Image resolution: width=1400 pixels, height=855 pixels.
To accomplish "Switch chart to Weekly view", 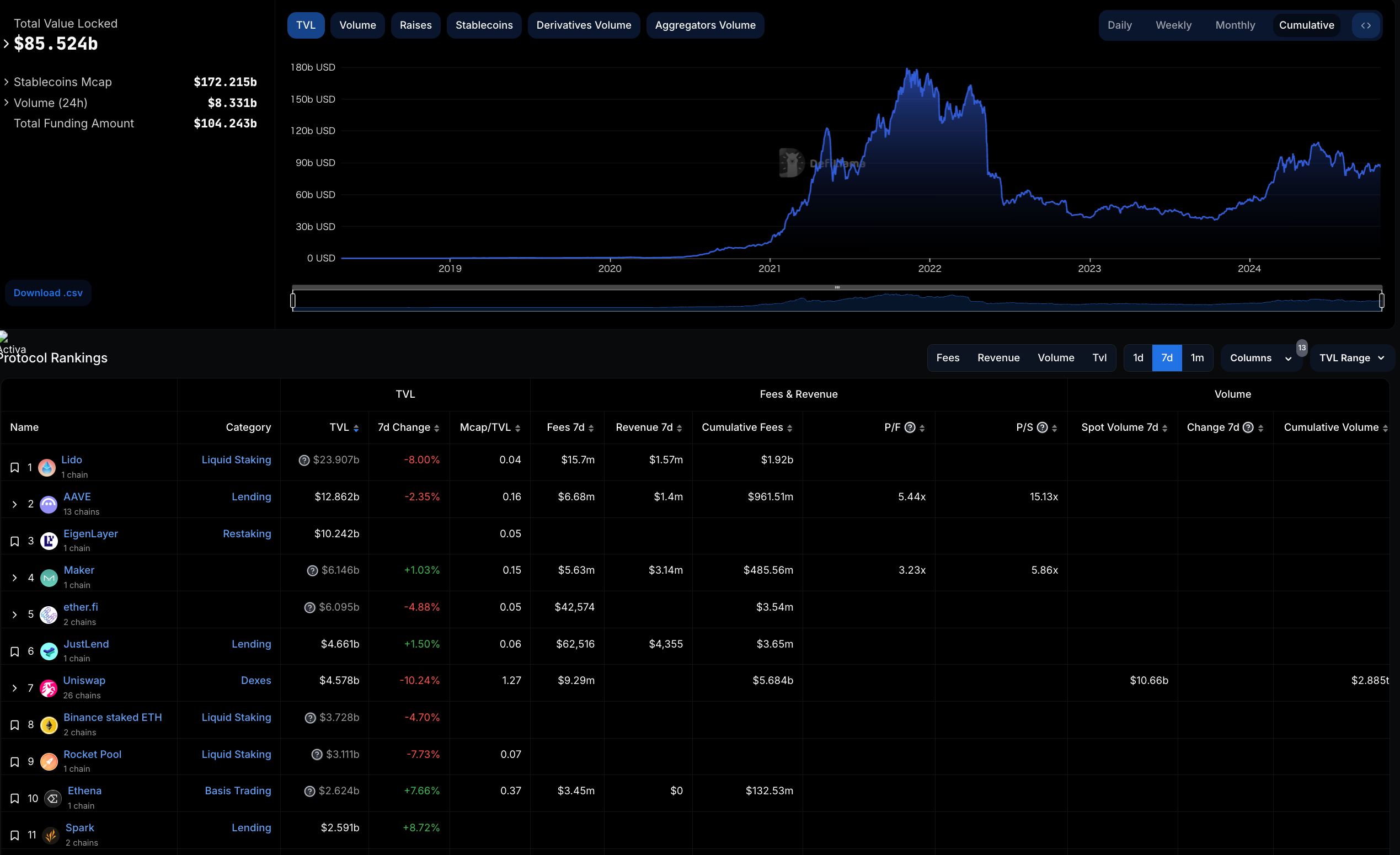I will tap(1173, 25).
